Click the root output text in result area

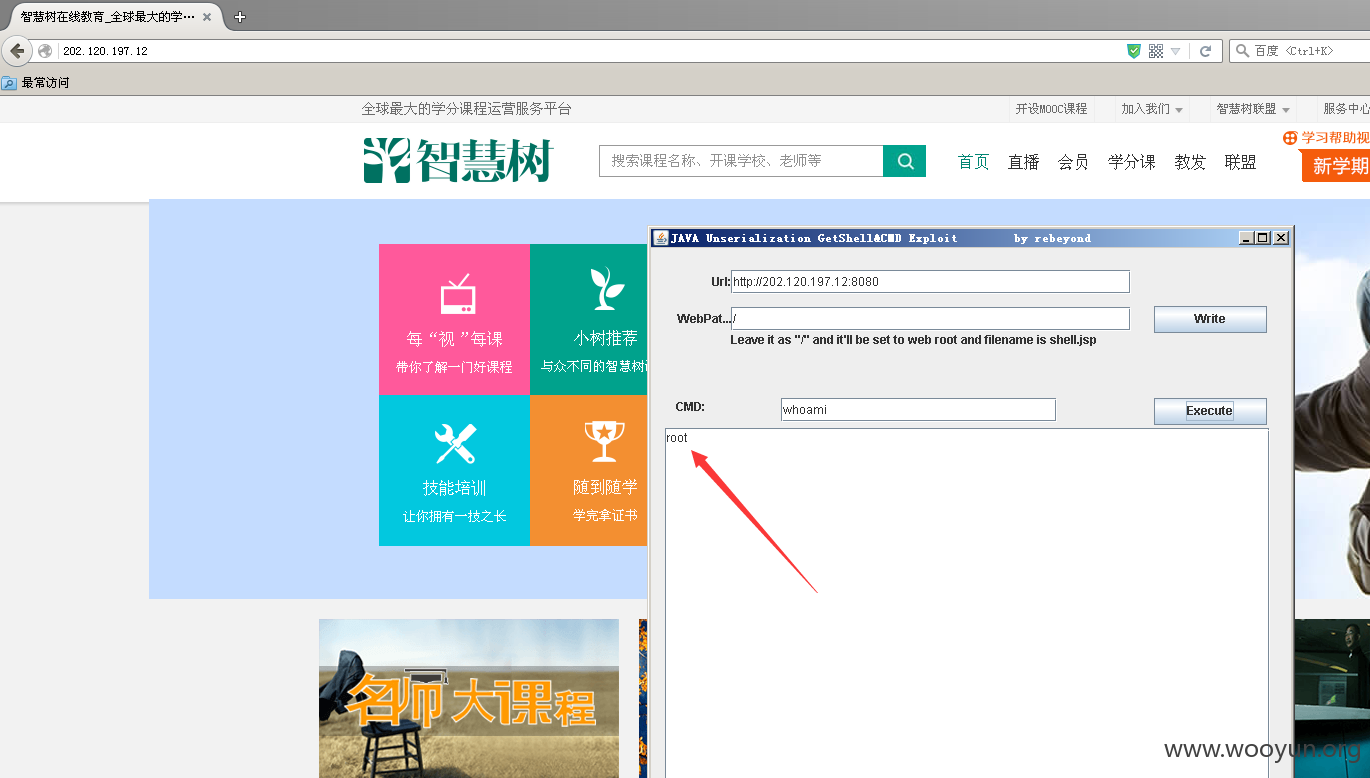[677, 438]
